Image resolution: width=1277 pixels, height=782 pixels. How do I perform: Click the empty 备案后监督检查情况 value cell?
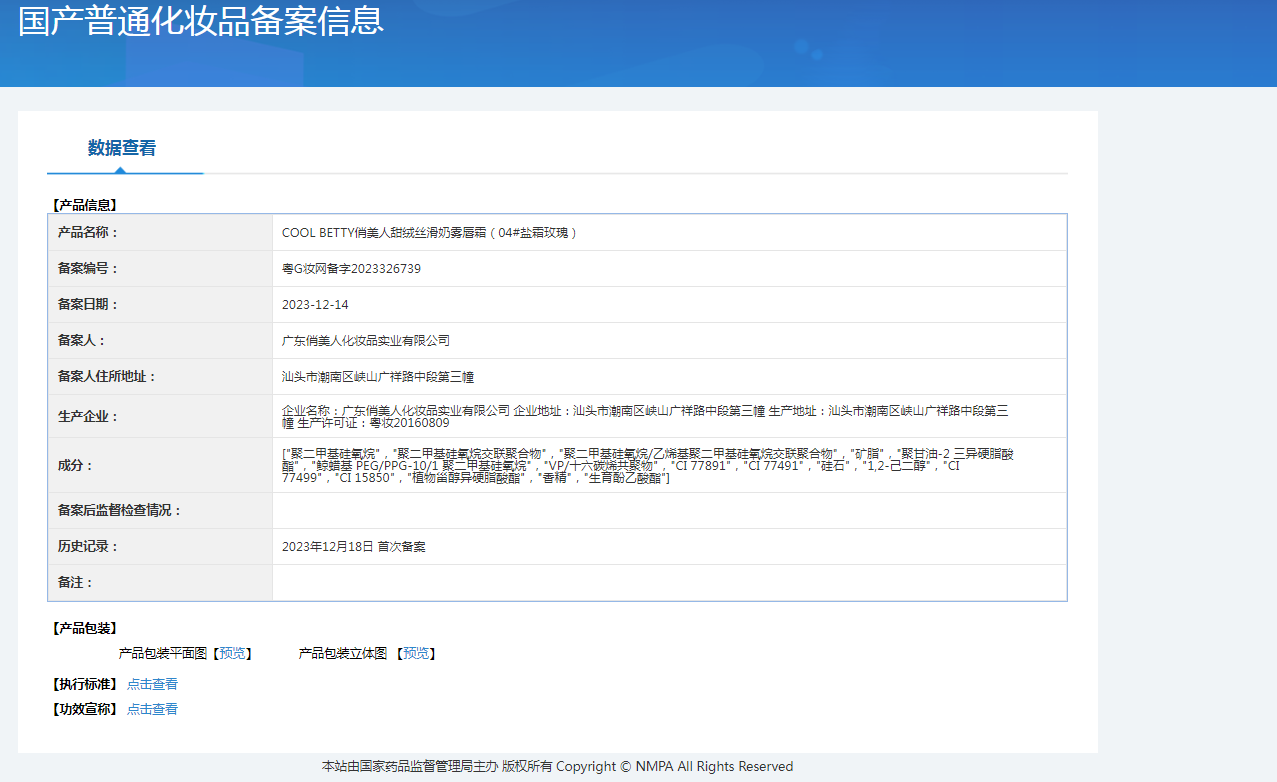[668, 511]
